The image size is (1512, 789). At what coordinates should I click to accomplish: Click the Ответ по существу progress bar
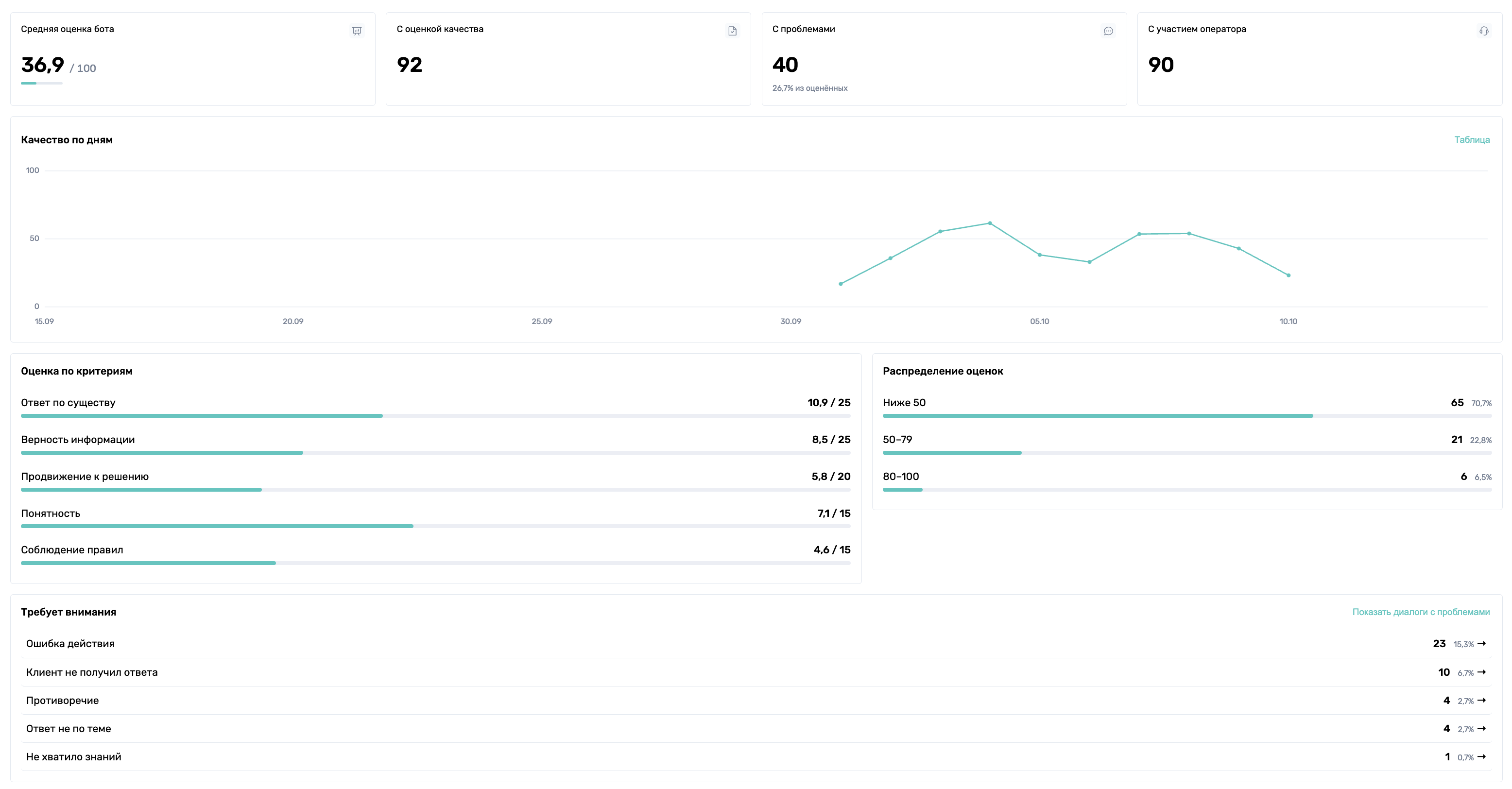coord(435,416)
